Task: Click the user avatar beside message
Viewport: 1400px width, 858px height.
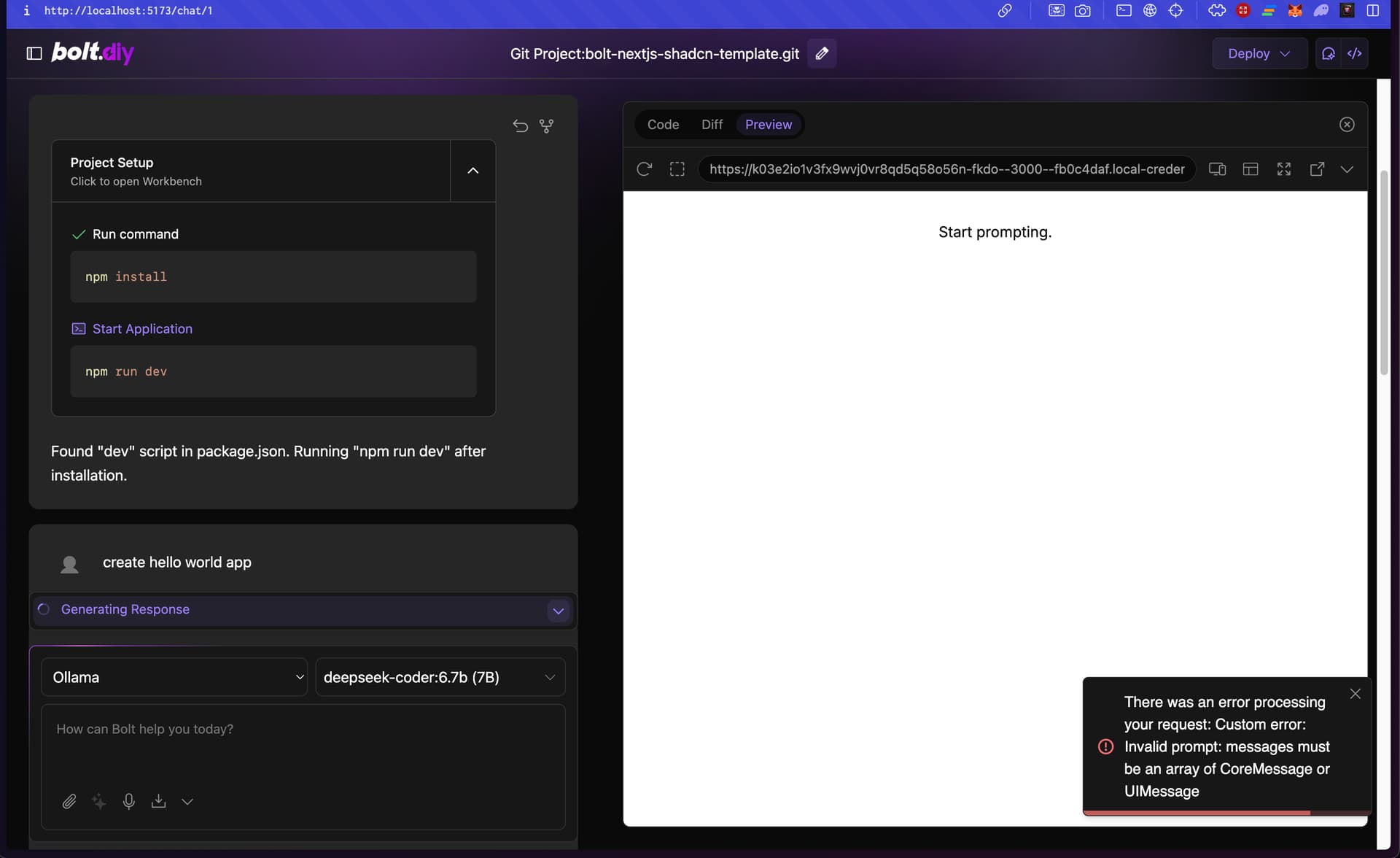Action: [x=69, y=564]
